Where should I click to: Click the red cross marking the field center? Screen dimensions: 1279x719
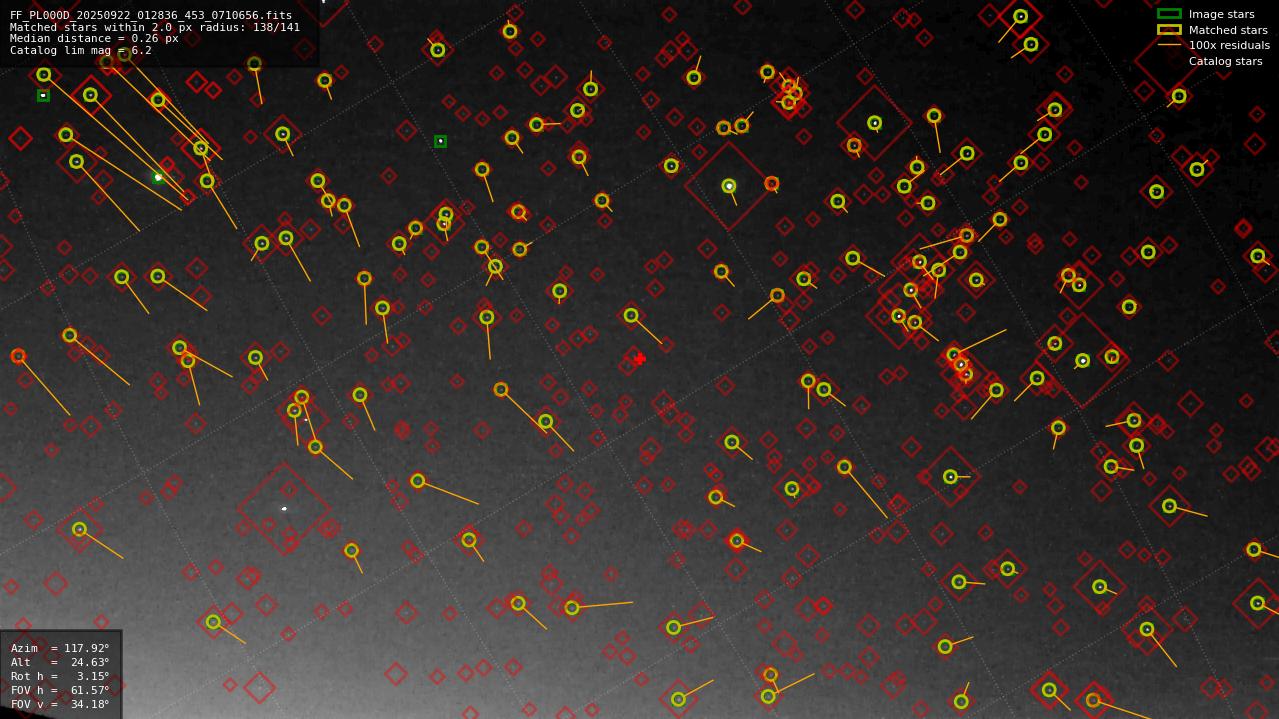point(640,359)
